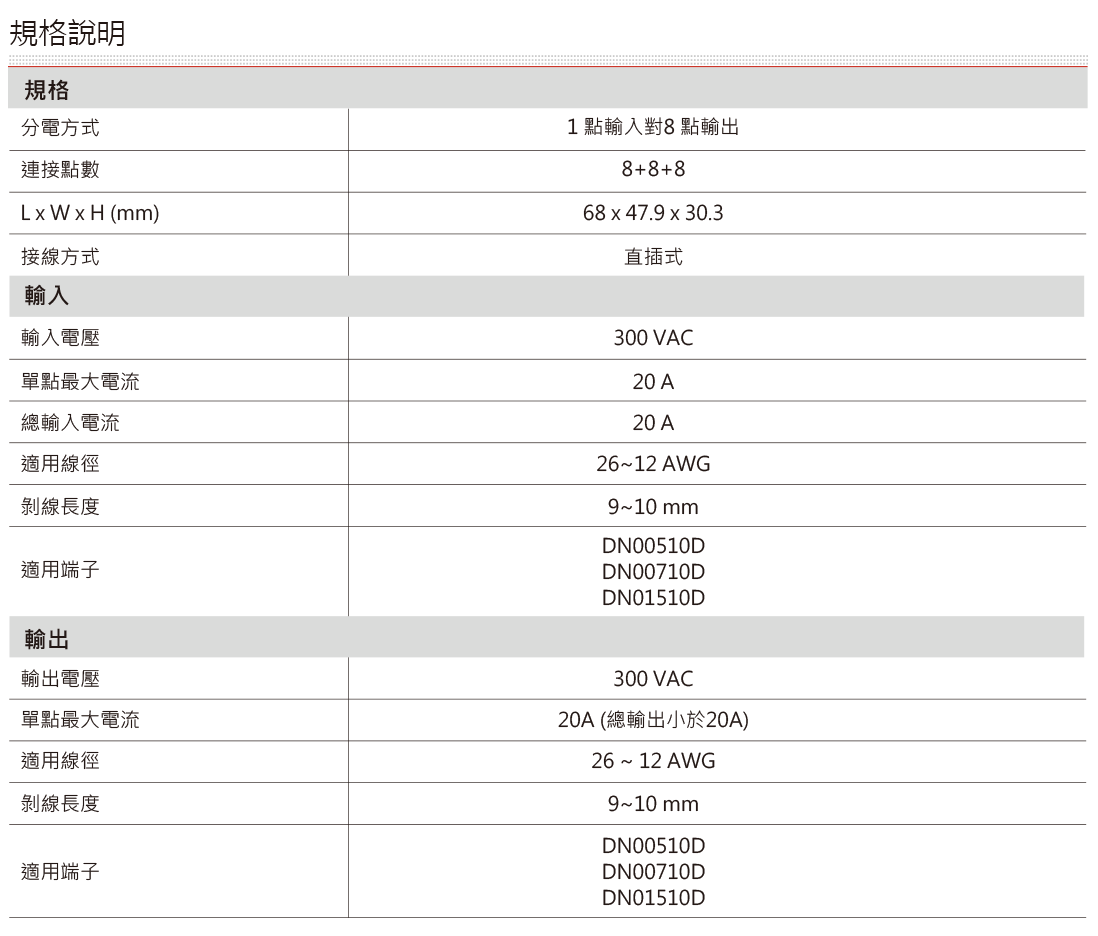Select the 26~12 AWG value under 輸入
This screenshot has width=1098, height=936.
[653, 465]
